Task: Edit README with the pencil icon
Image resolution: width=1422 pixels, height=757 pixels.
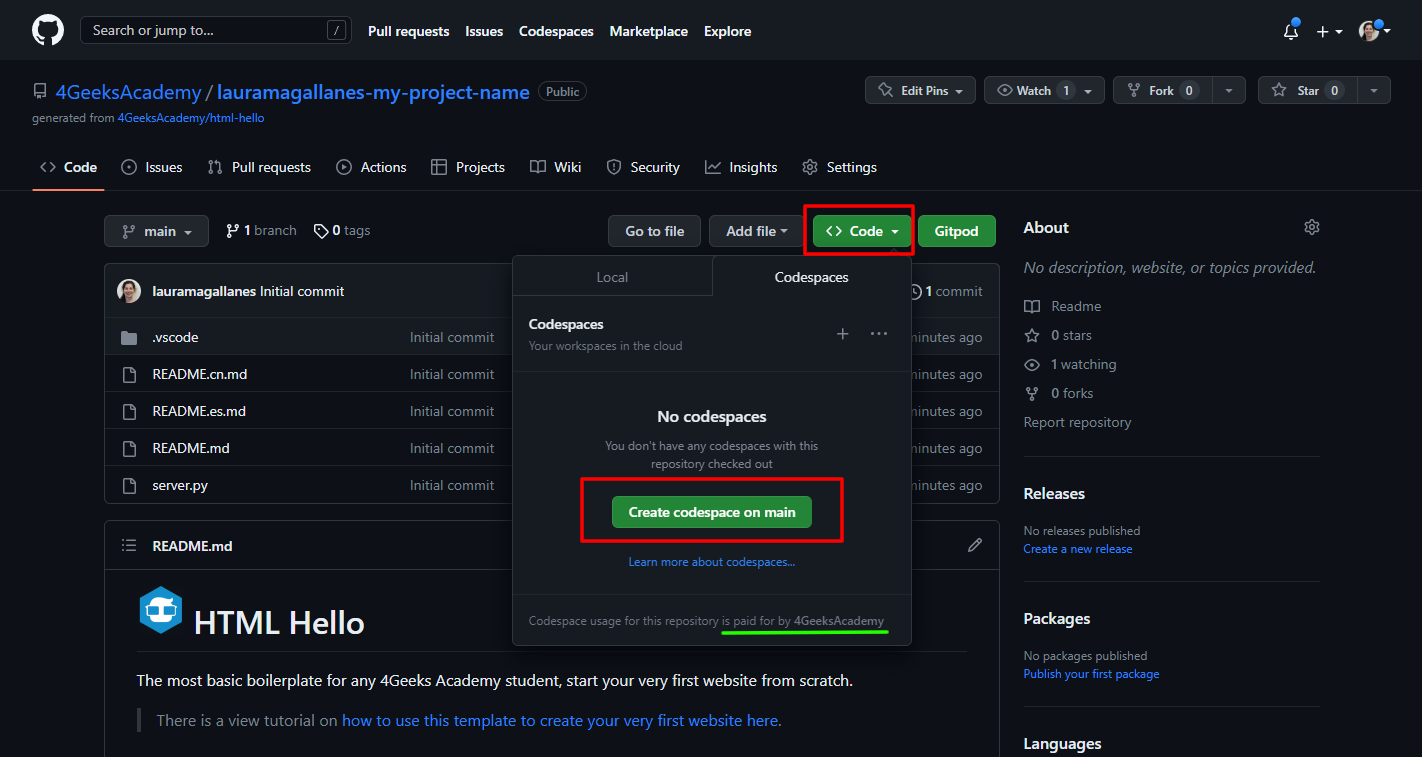Action: pos(975,545)
